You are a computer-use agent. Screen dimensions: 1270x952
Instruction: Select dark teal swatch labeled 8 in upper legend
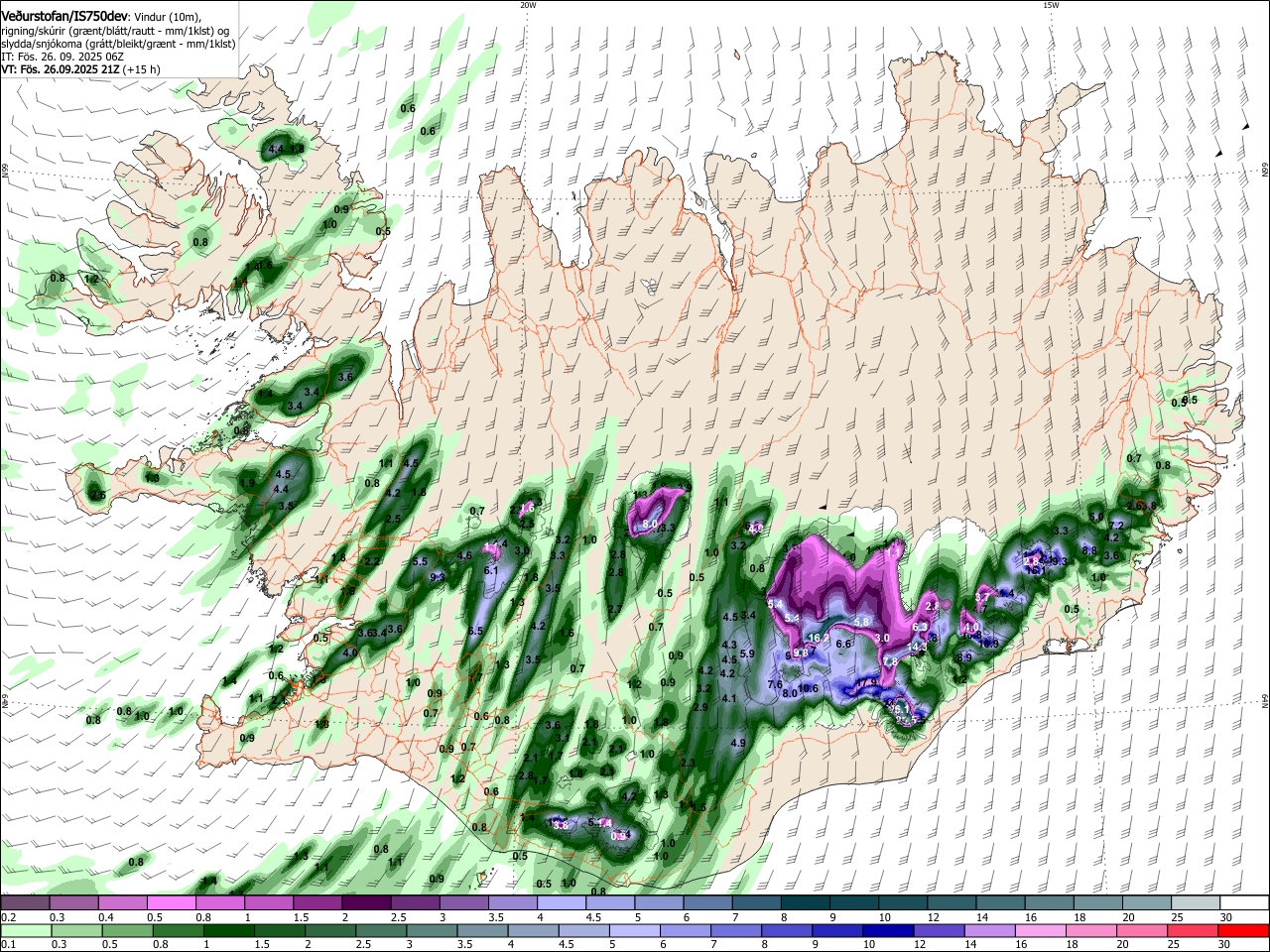tap(805, 903)
